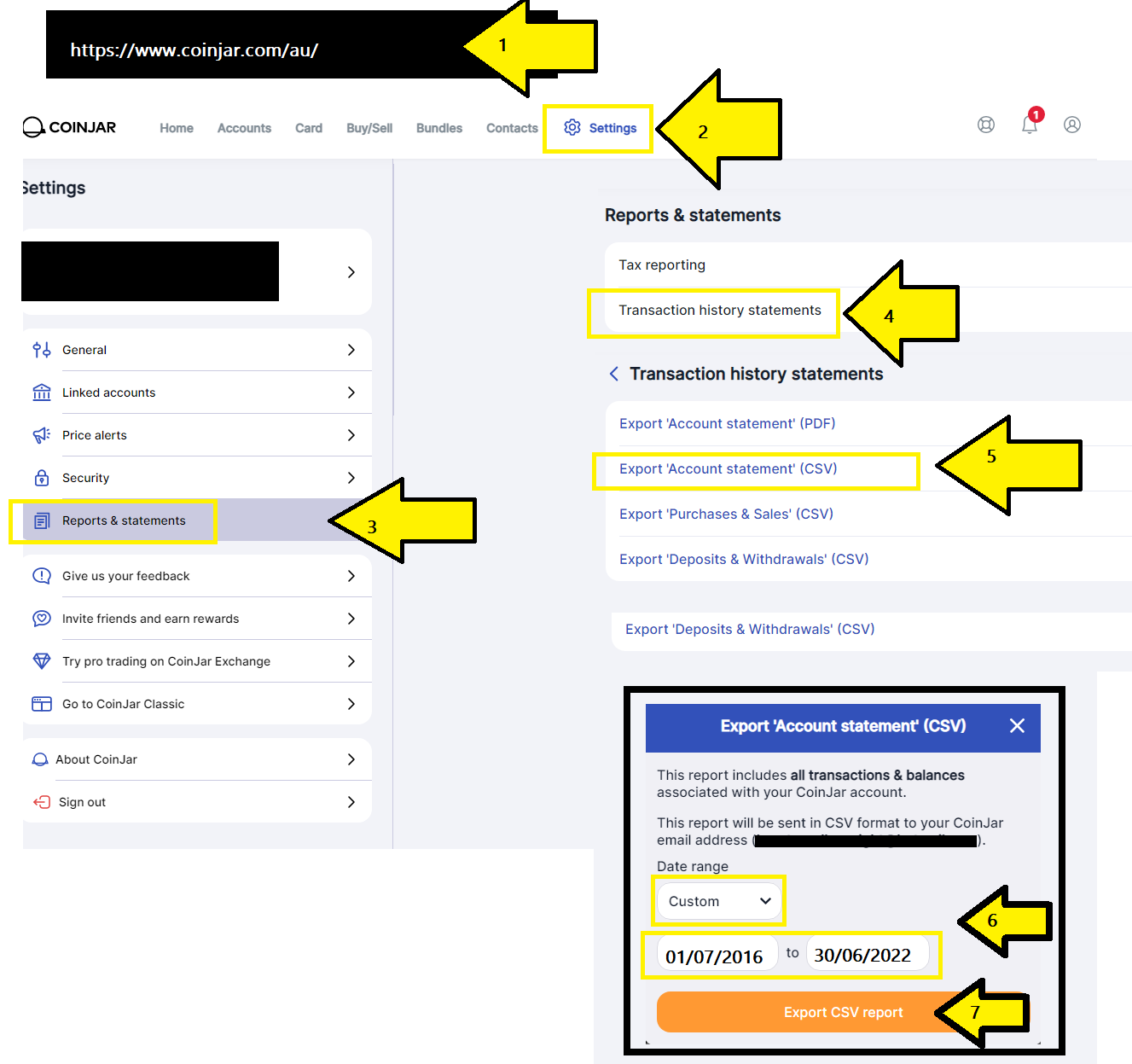Open the Accounts tab
This screenshot has width=1132, height=1064.
tap(244, 128)
